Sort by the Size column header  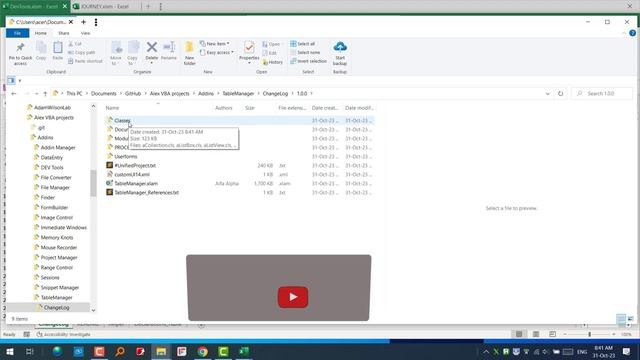[x=250, y=108]
